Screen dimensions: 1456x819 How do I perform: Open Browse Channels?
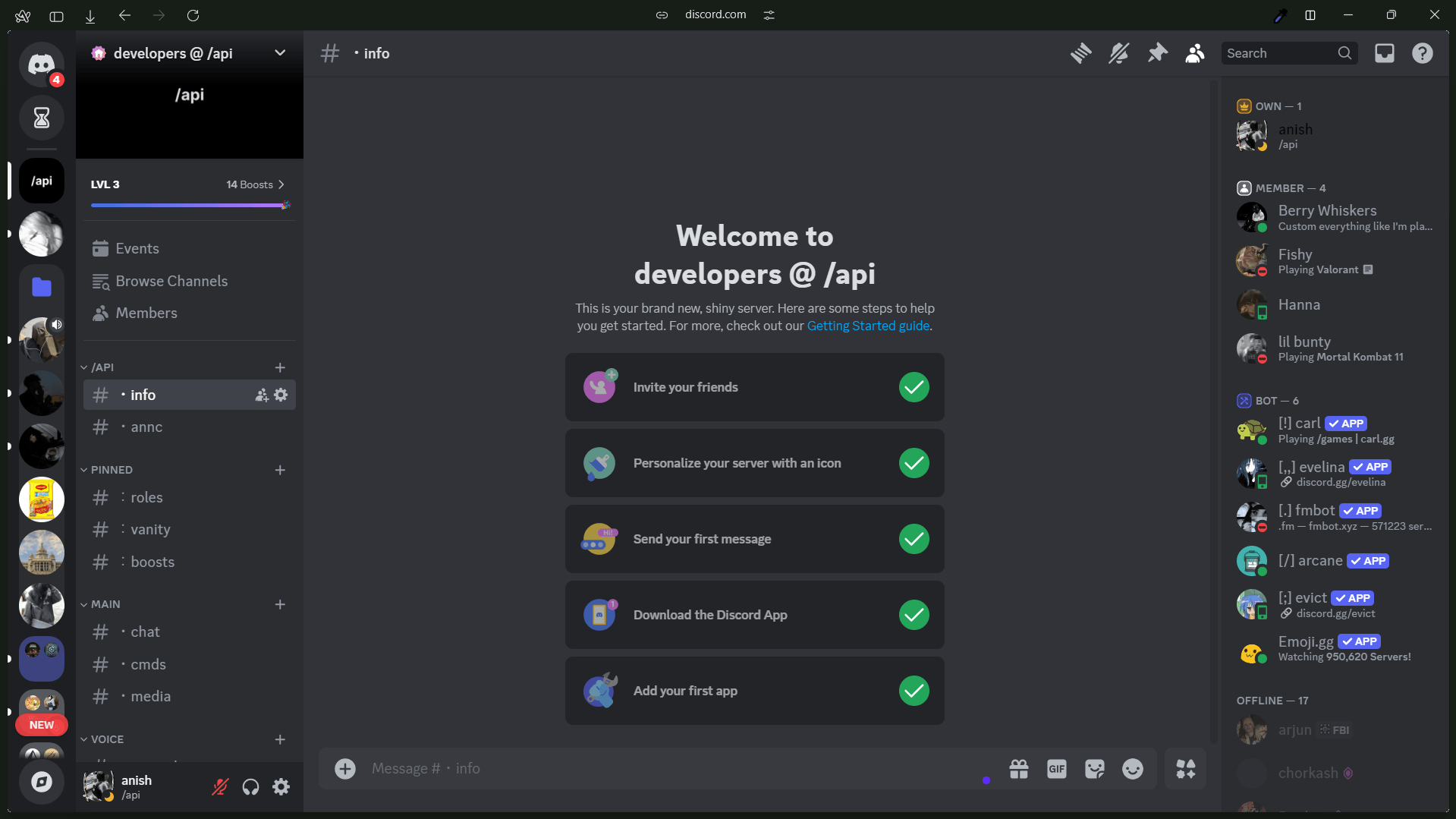190,281
